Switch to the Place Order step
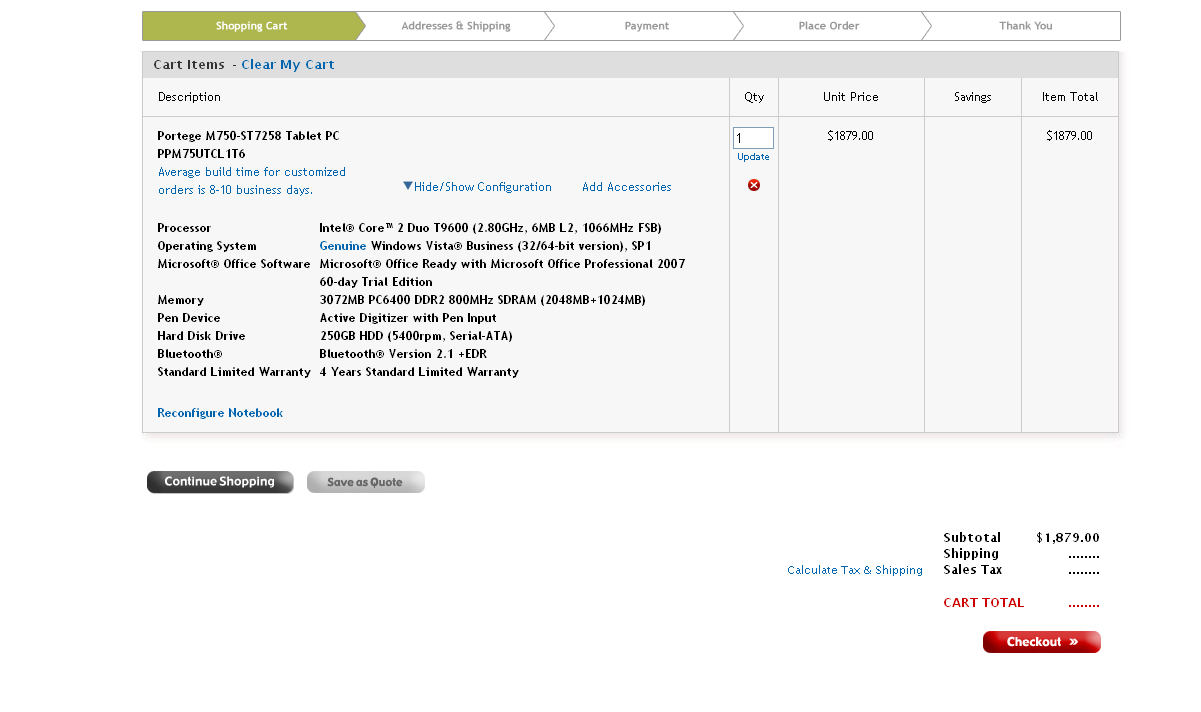Screen dimensions: 1201x712 point(828,26)
